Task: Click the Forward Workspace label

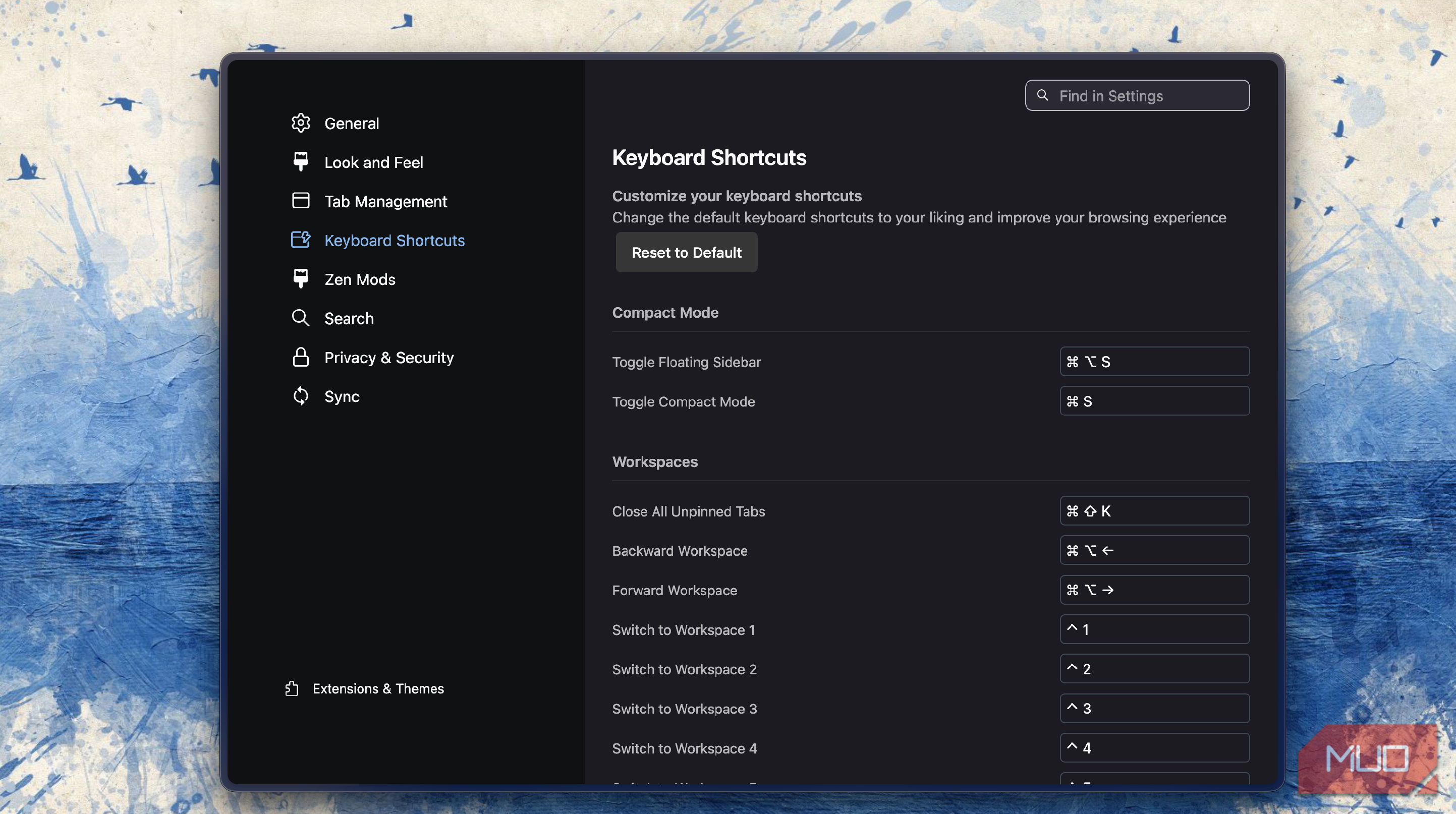Action: pos(675,590)
